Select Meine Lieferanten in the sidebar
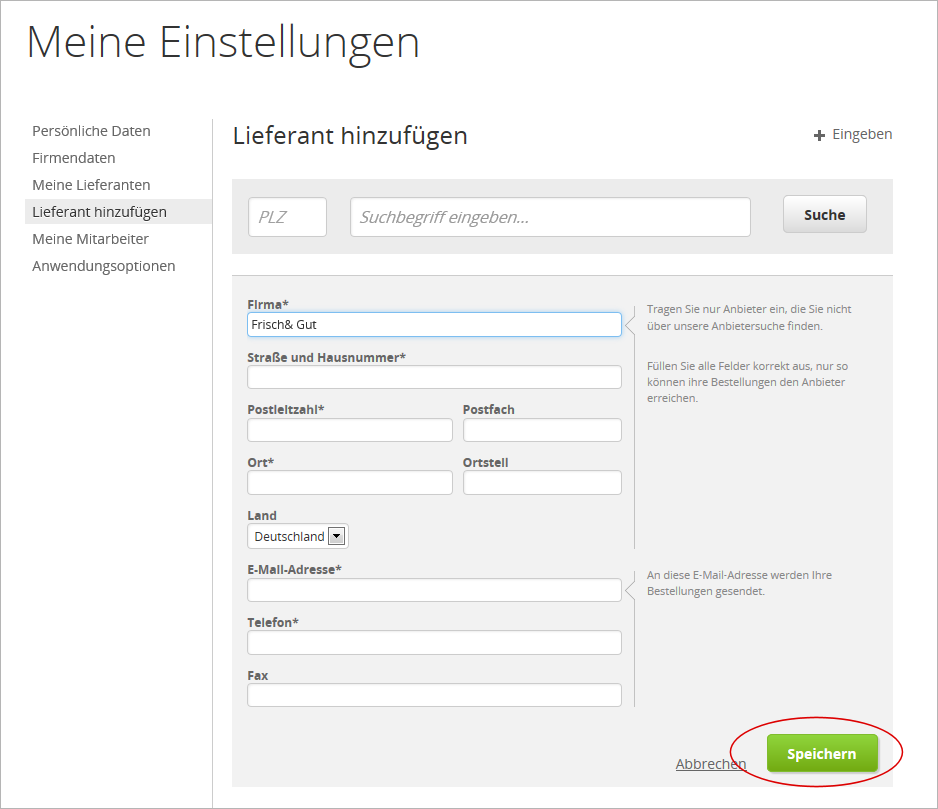This screenshot has width=938, height=809. click(91, 185)
